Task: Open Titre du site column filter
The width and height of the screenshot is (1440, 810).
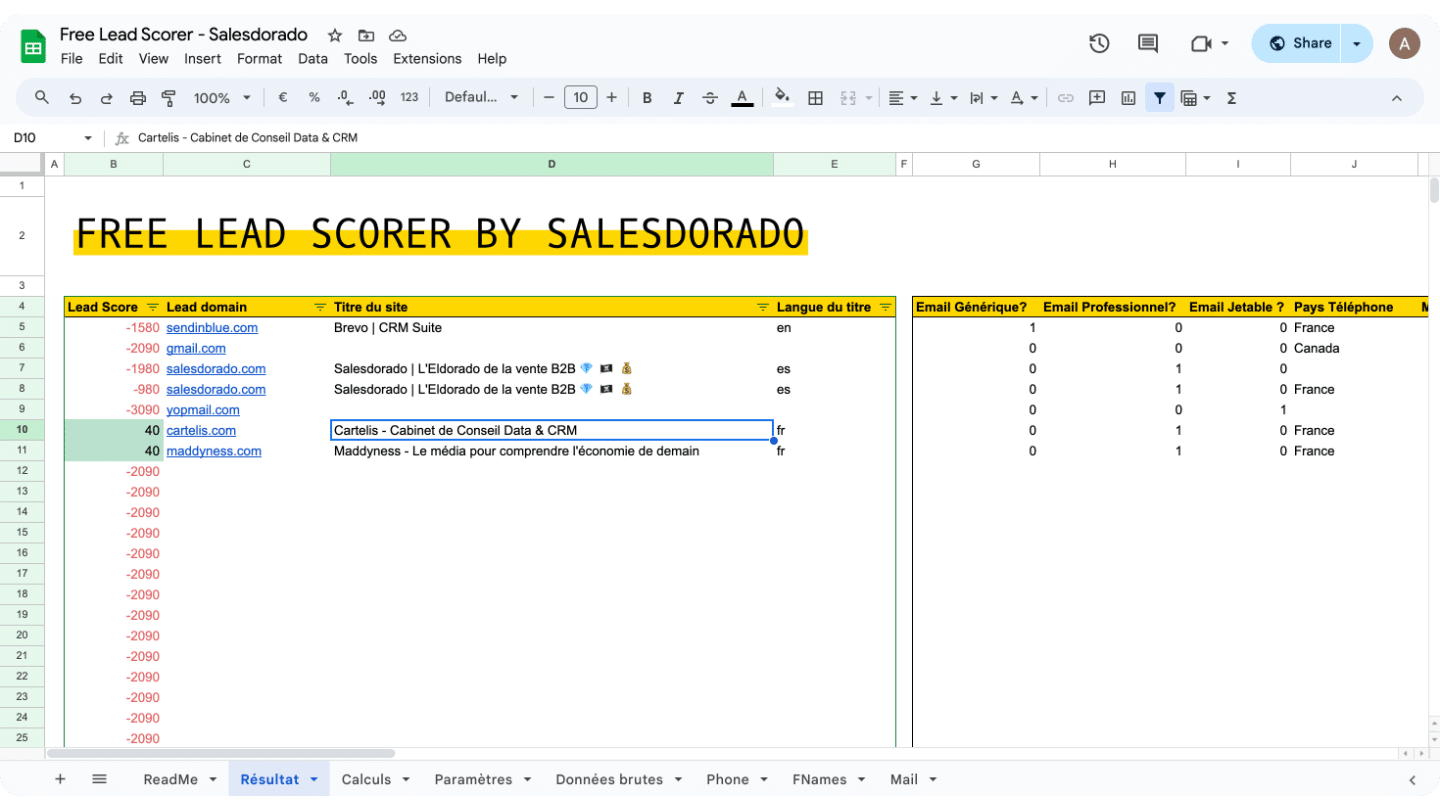Action: (x=763, y=307)
